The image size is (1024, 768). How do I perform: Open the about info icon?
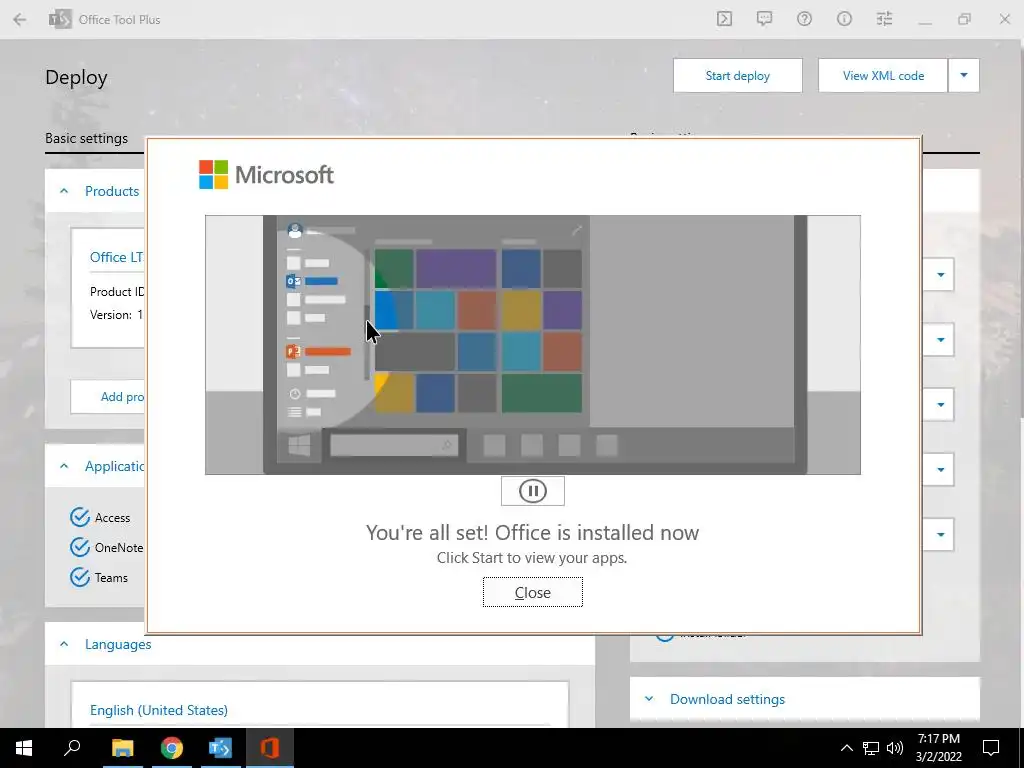[x=844, y=19]
